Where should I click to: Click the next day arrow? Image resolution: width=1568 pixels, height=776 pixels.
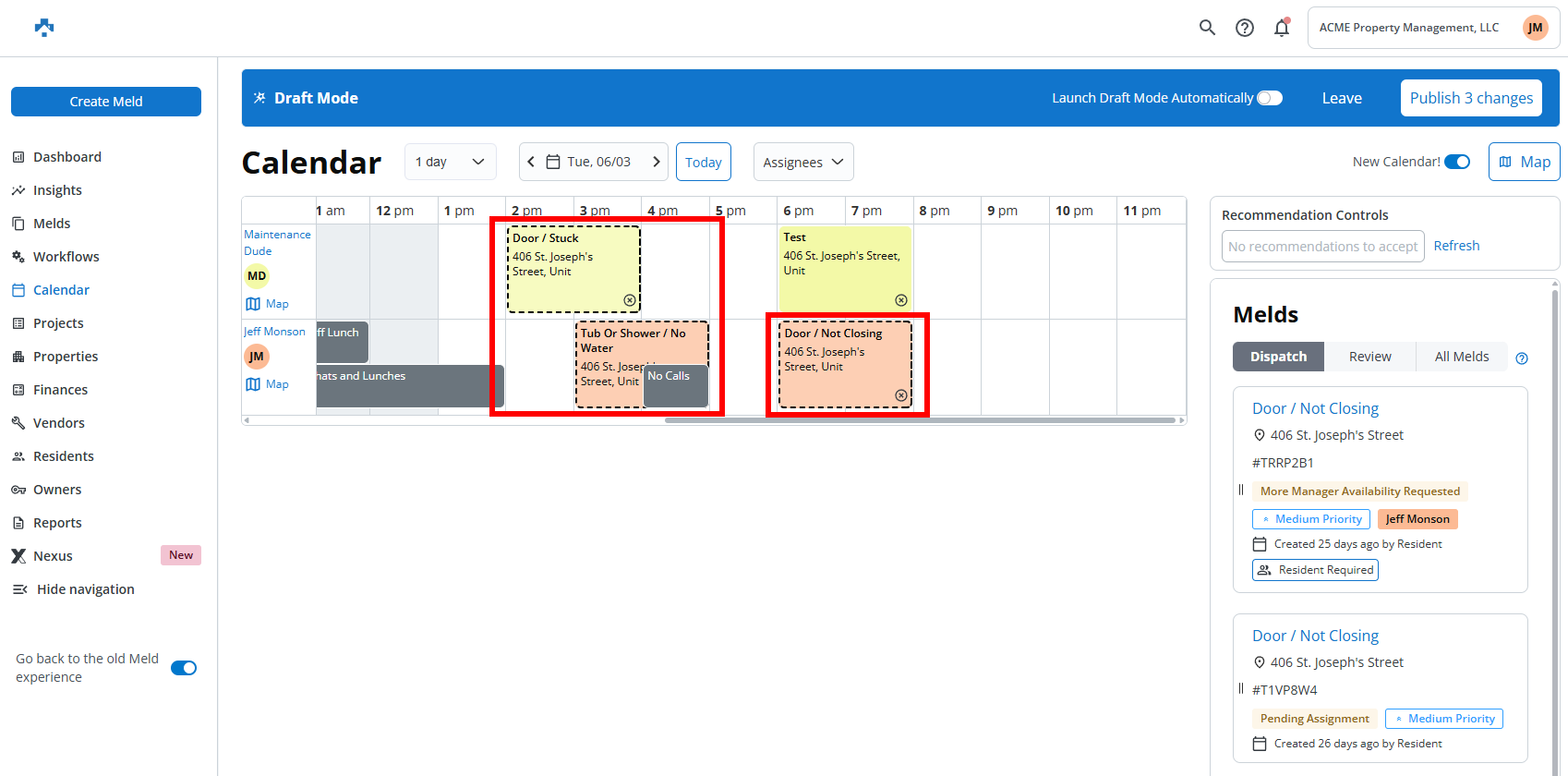tap(657, 162)
